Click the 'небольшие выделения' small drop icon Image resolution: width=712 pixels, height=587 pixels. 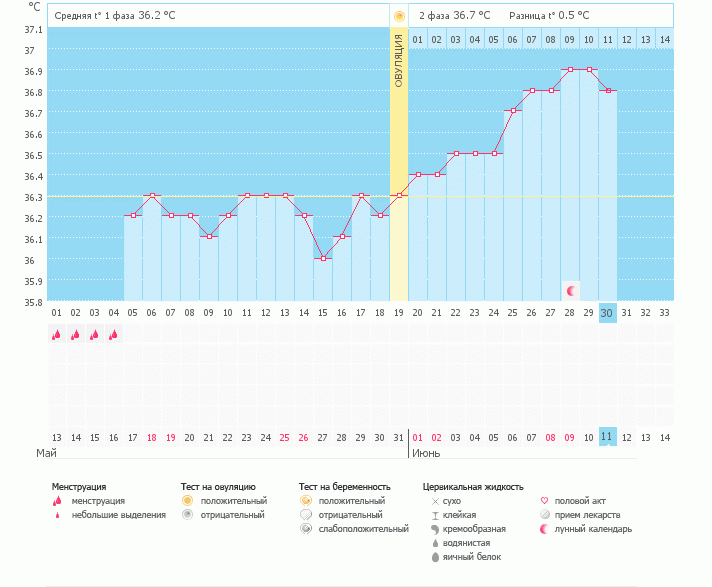tap(57, 515)
